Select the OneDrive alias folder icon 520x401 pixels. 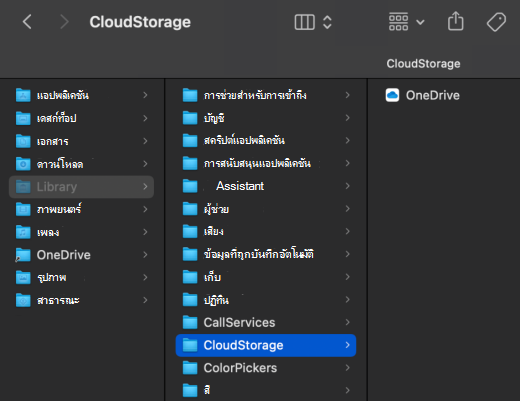[23, 255]
